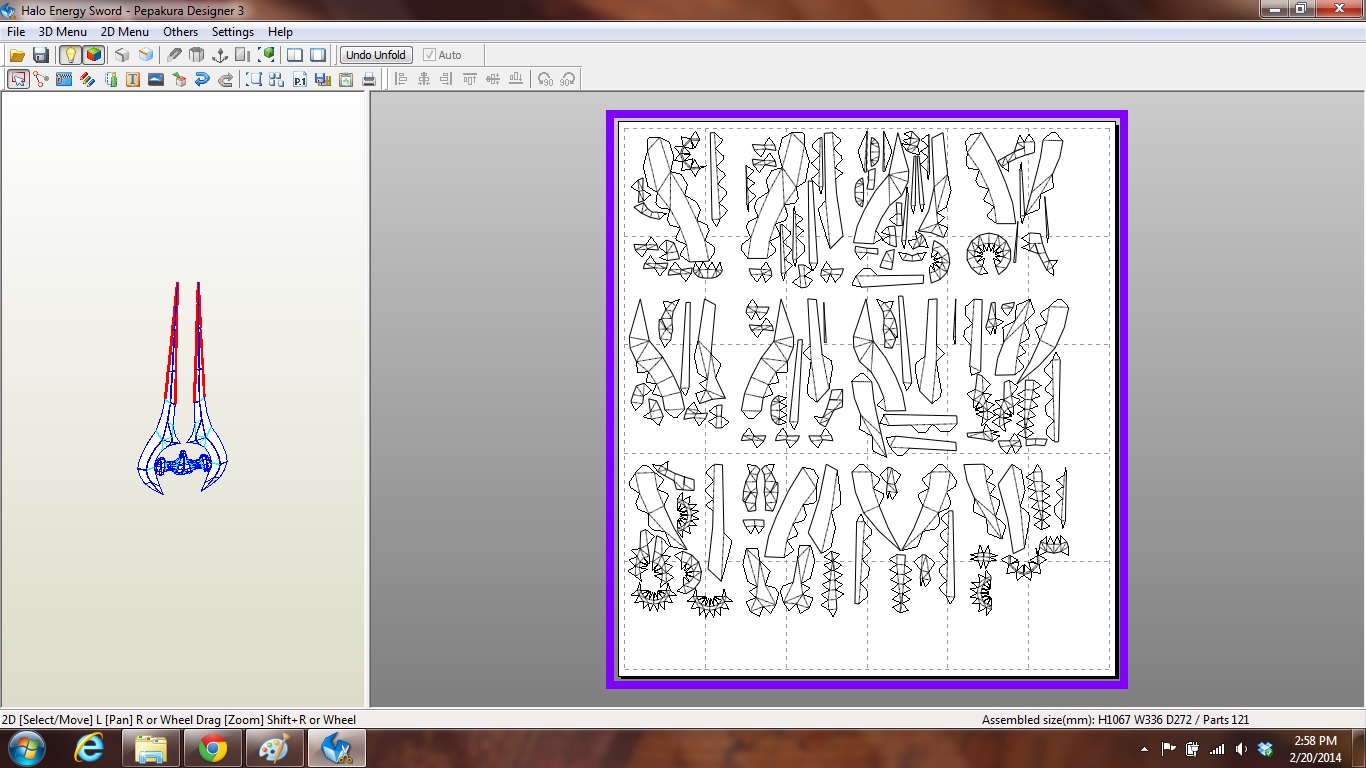The height and width of the screenshot is (768, 1366).
Task: Select the join/disjoin faces node tool
Action: pos(41,79)
